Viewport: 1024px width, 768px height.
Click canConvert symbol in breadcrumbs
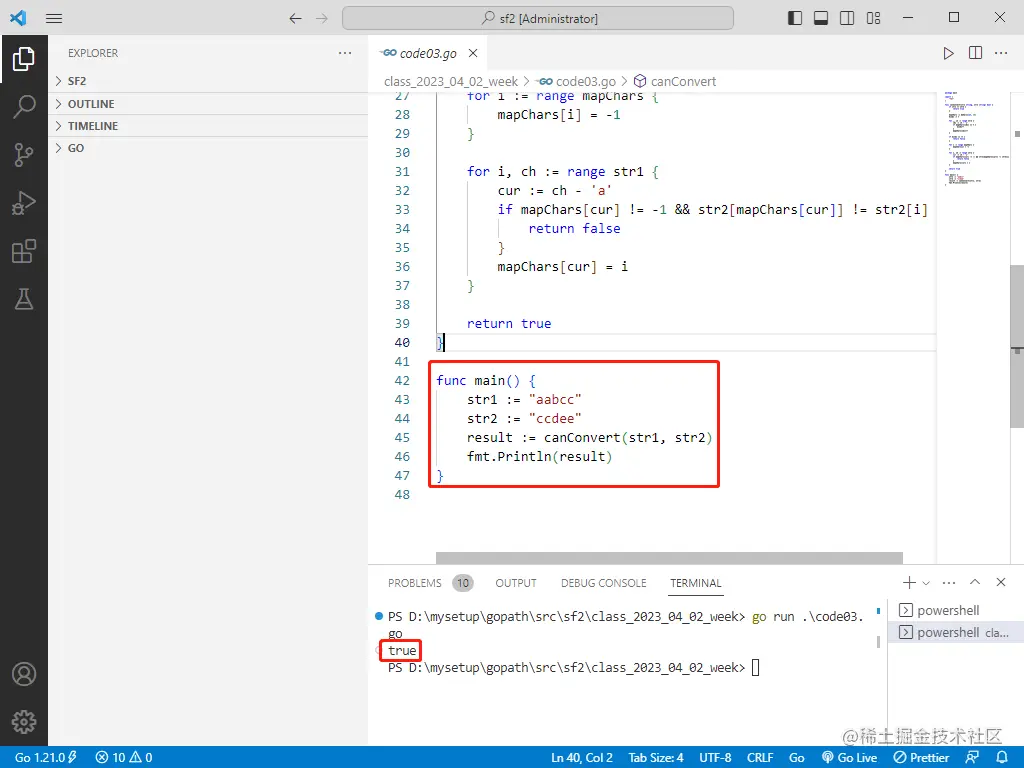coord(675,81)
